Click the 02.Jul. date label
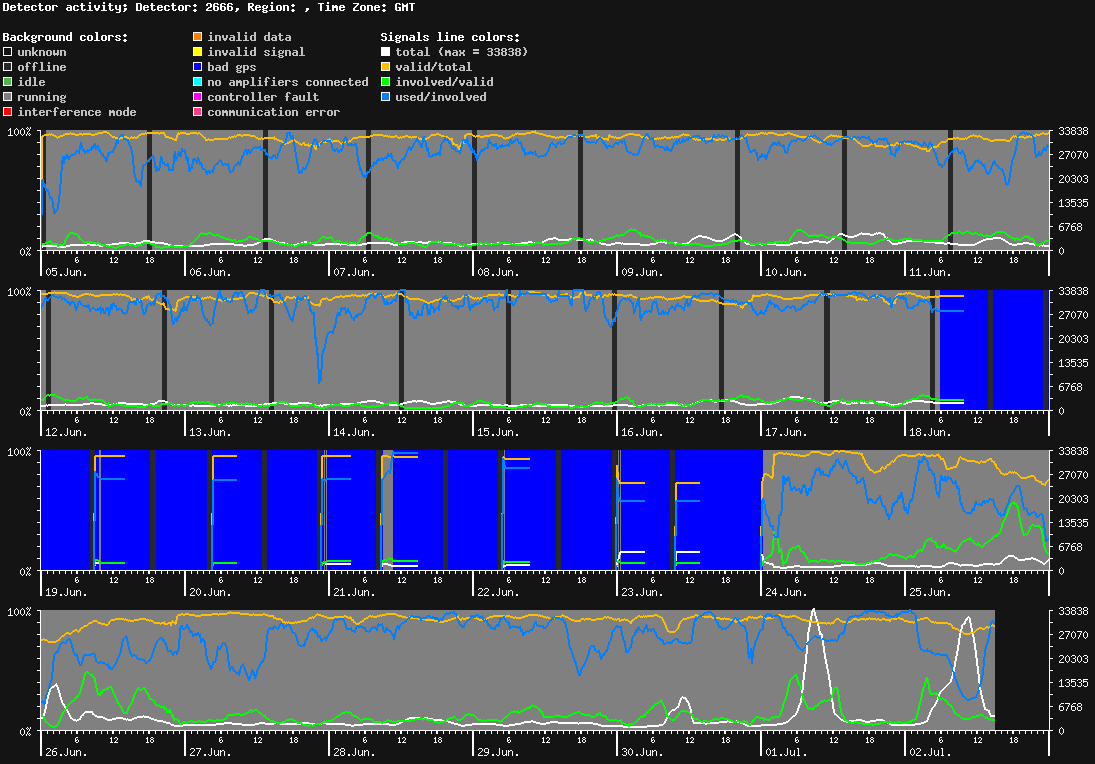Screen dimensions: 1095x764 pos(930,752)
